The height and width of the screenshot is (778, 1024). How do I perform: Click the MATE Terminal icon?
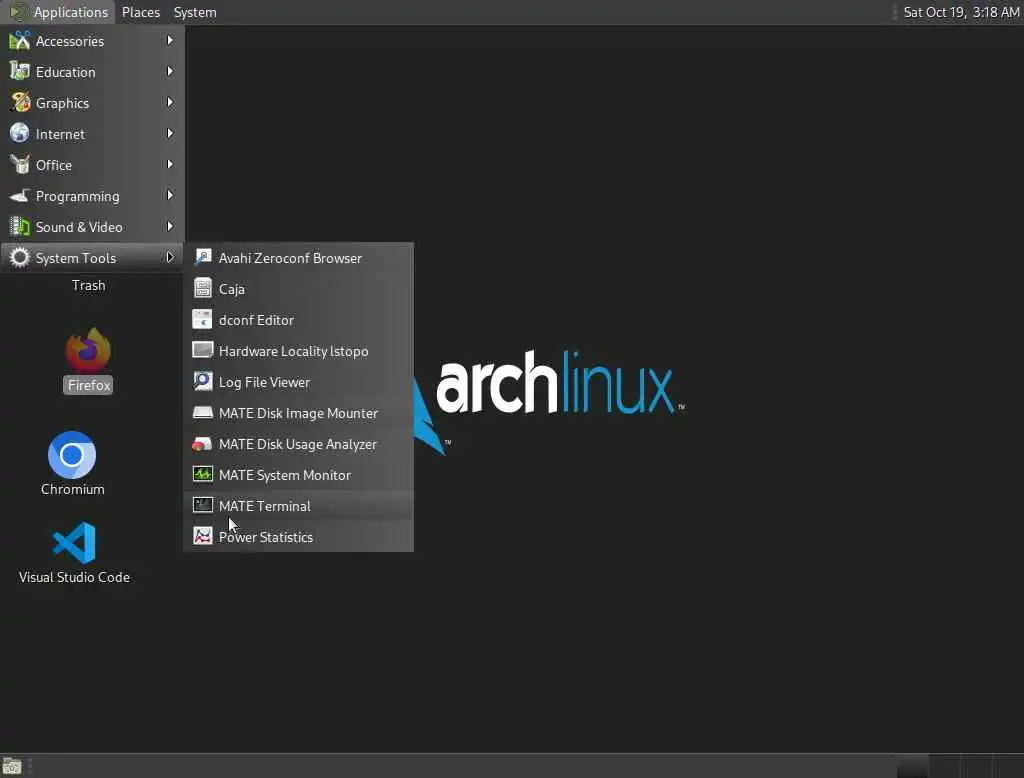pyautogui.click(x=202, y=506)
